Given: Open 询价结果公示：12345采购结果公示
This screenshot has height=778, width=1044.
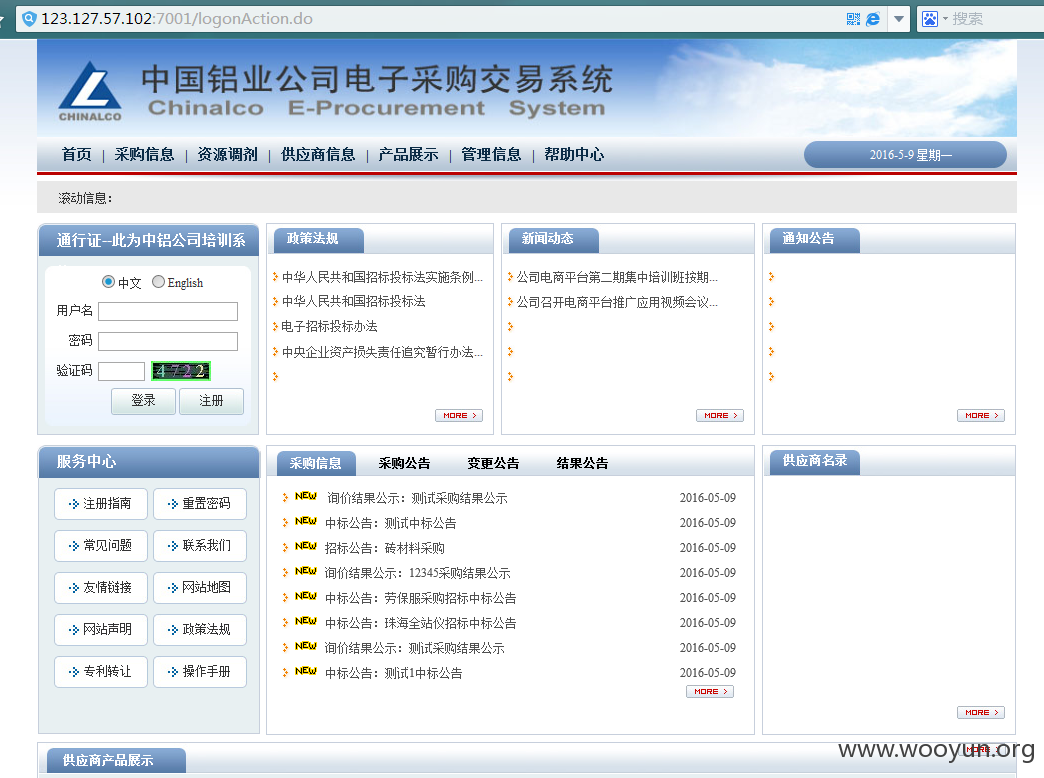Looking at the screenshot, I should [417, 574].
